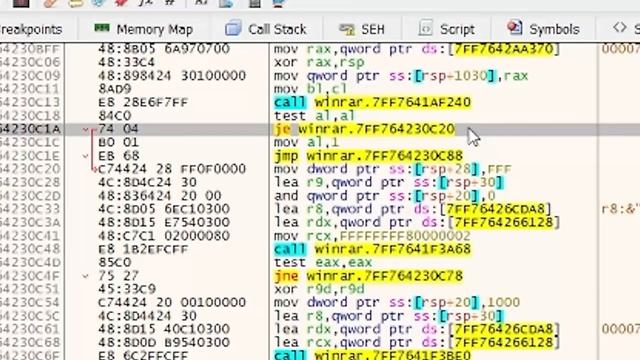The image size is (640, 360).
Task: Open the Symbols tab
Action: (543, 29)
